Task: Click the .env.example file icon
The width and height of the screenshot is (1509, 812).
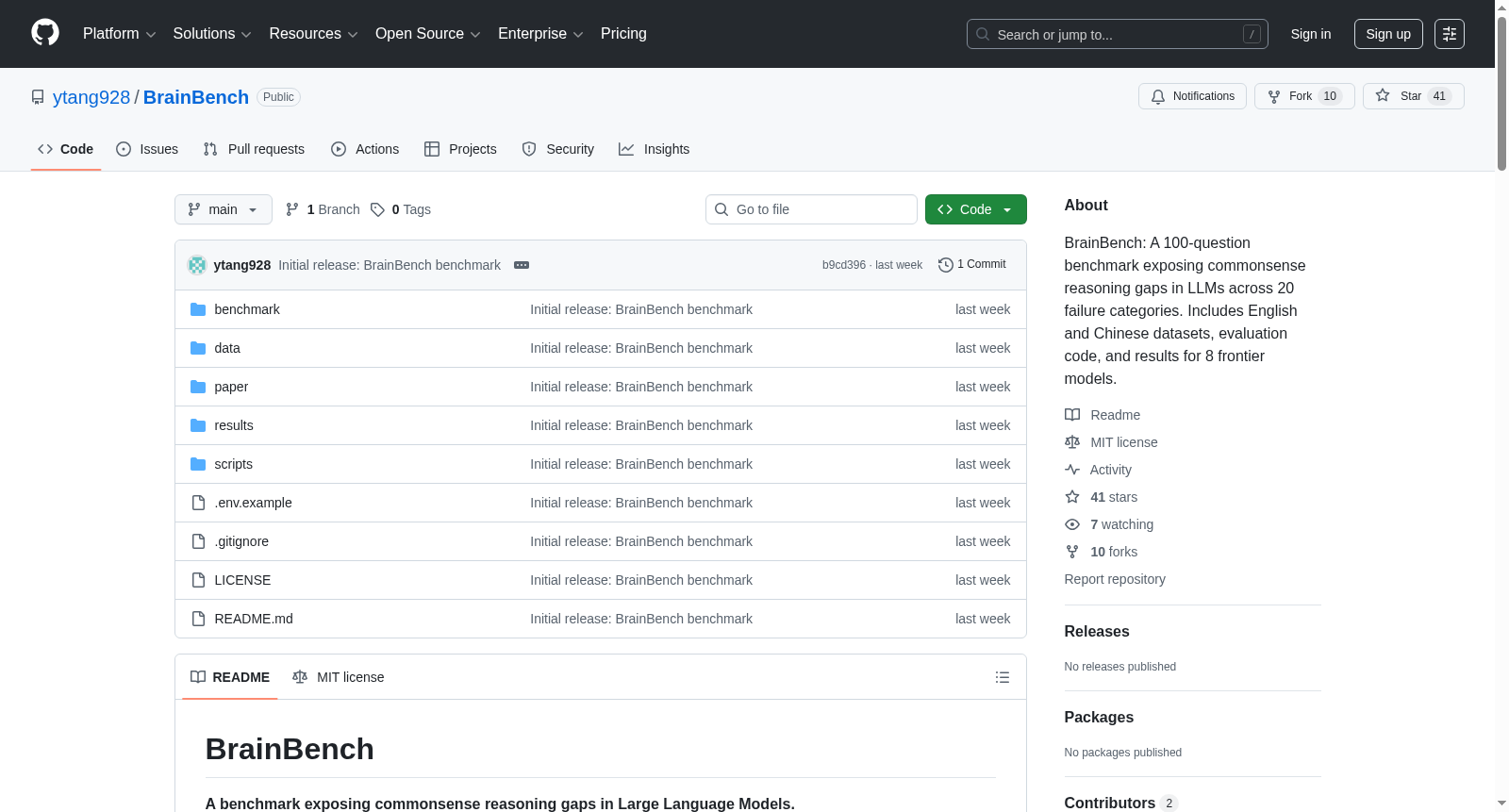Action: (x=198, y=503)
